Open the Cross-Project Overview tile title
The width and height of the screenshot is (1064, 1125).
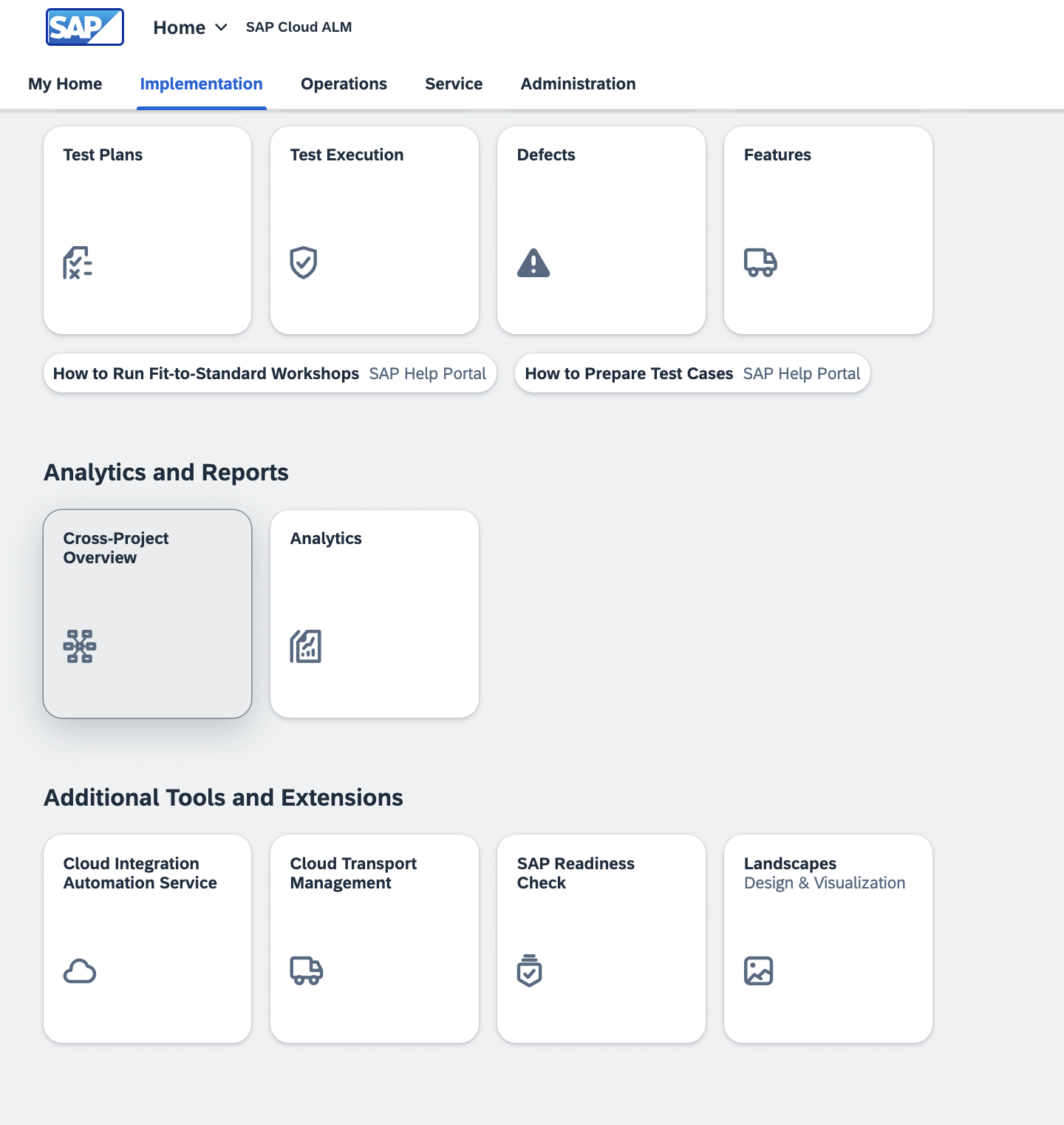tap(116, 548)
